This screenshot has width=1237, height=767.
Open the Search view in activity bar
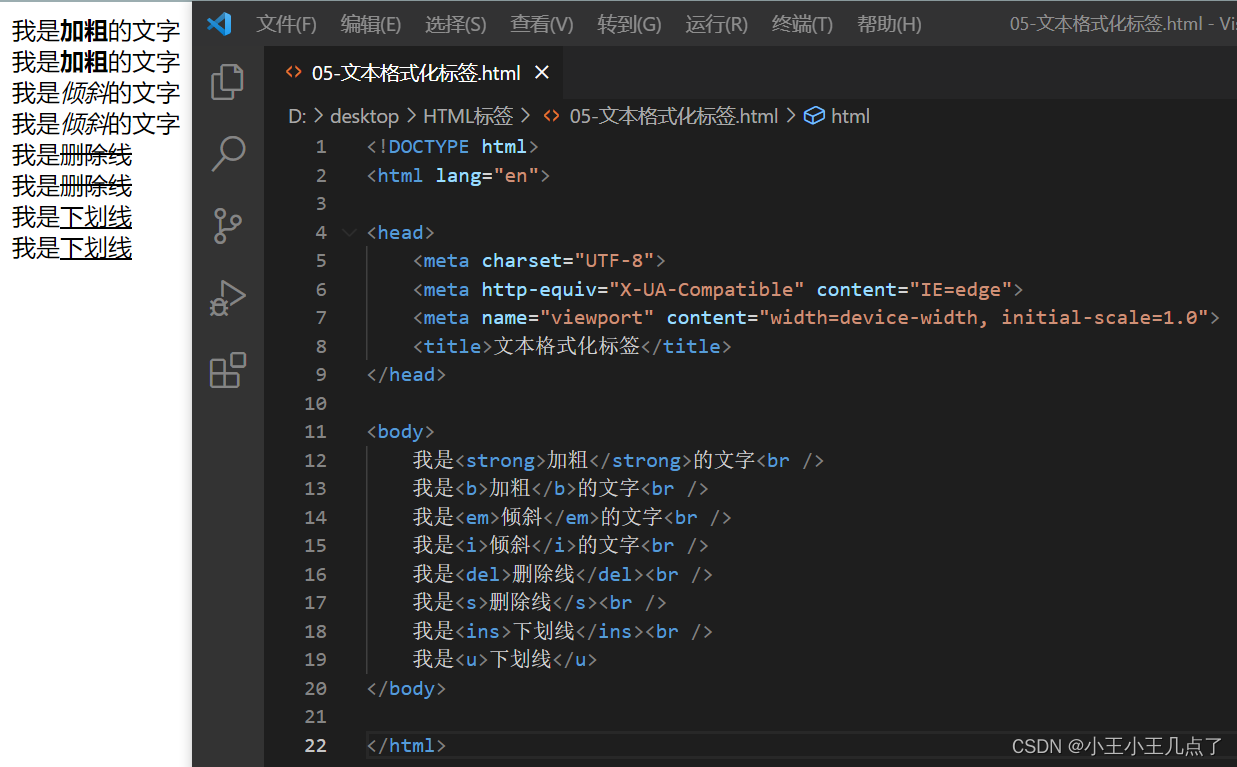click(228, 154)
